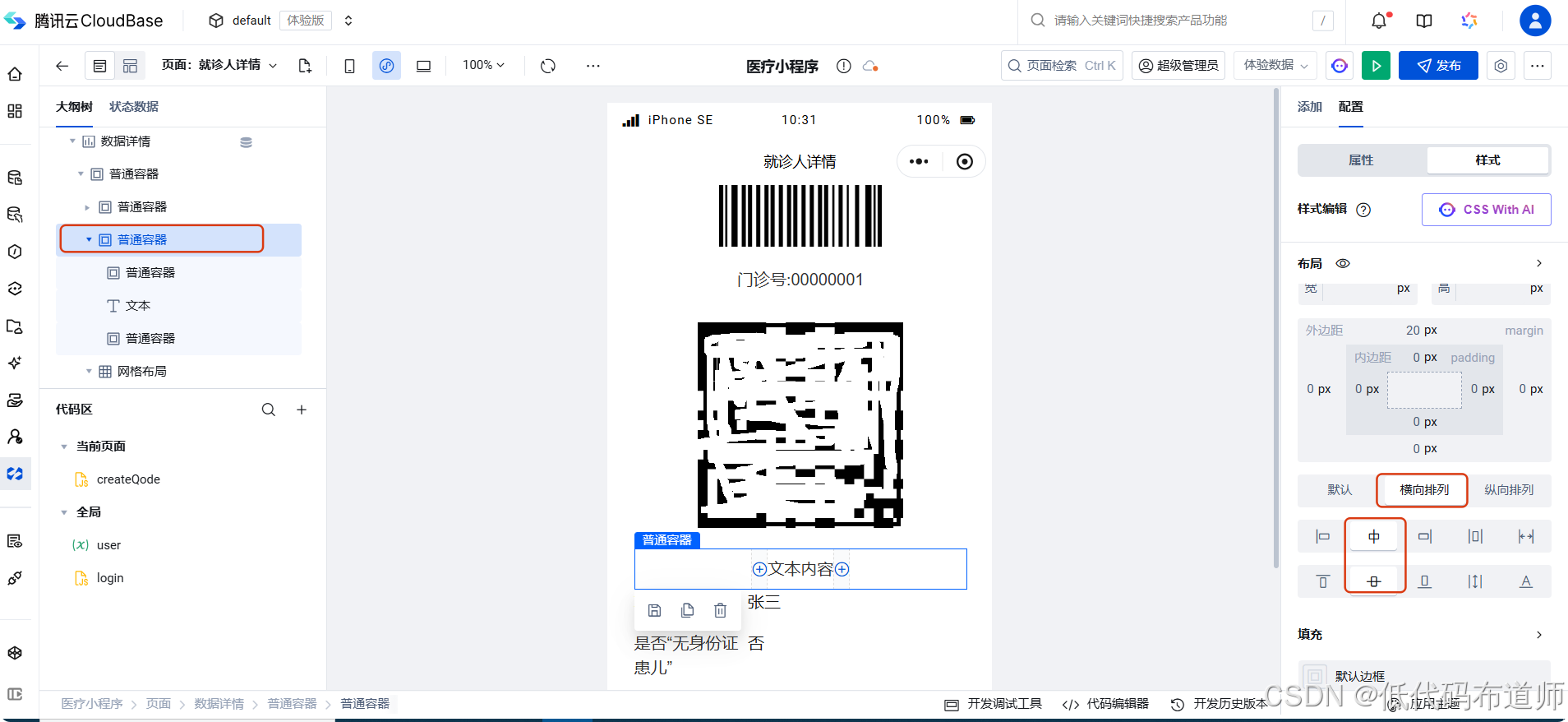Image resolution: width=1568 pixels, height=722 pixels.
Task: Switch to 添加 tab
Action: [1309, 107]
